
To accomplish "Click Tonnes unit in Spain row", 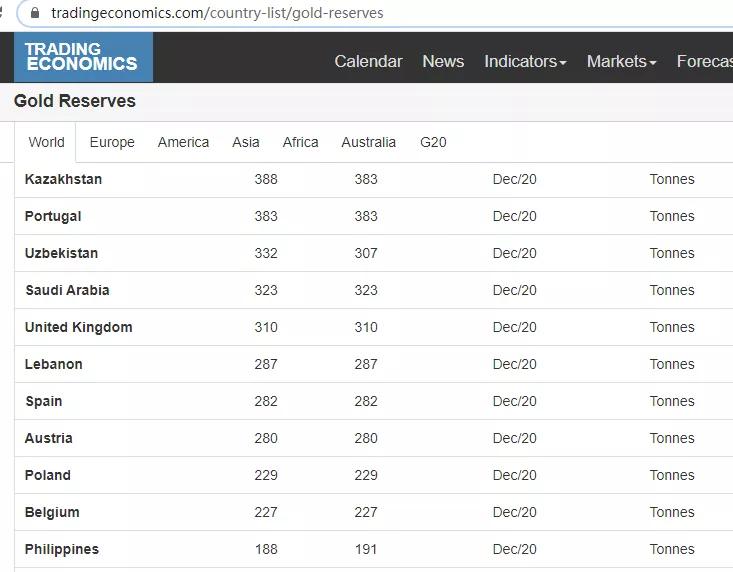I will (672, 401).
